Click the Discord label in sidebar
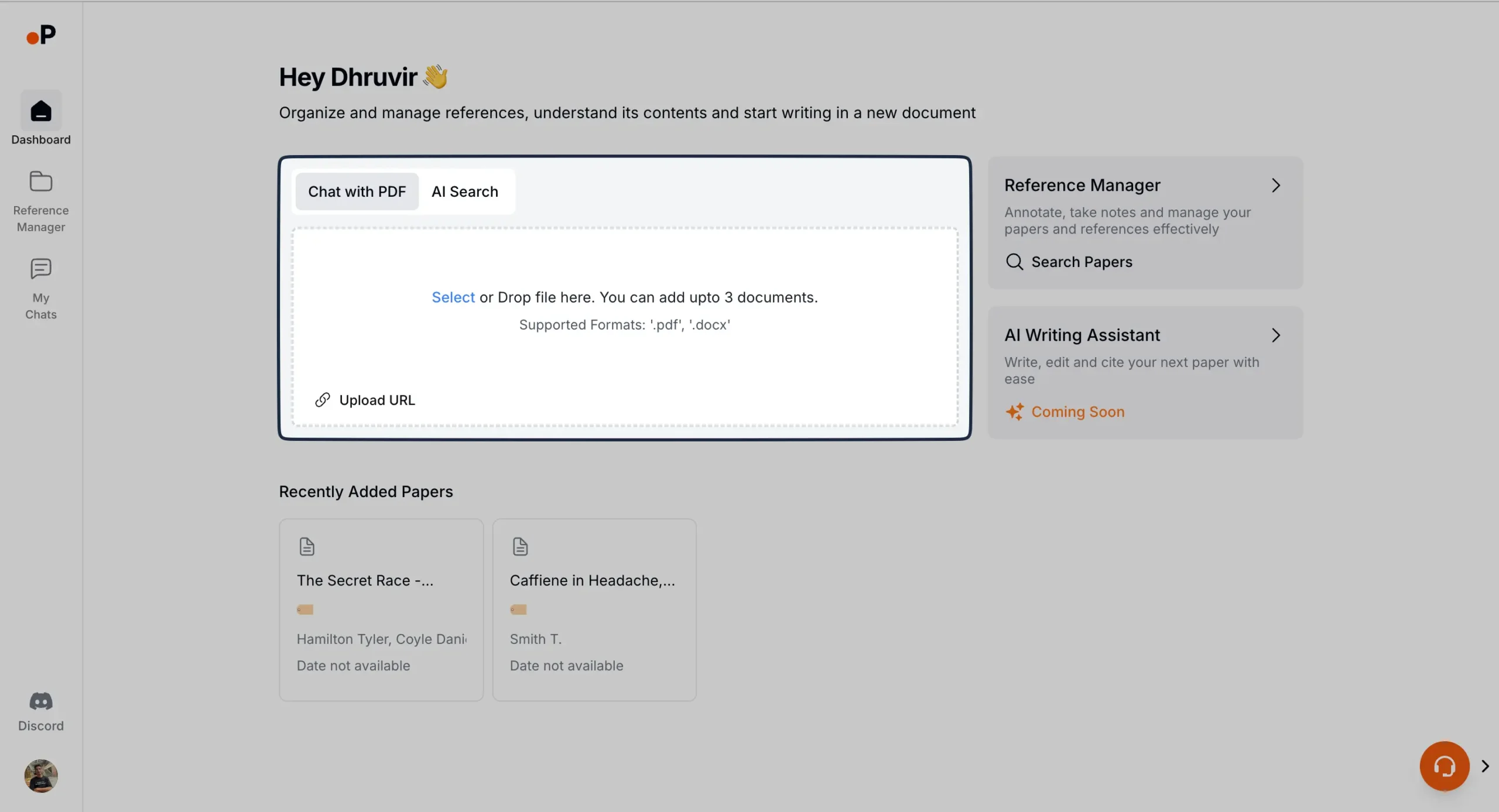1499x812 pixels. pos(41,726)
